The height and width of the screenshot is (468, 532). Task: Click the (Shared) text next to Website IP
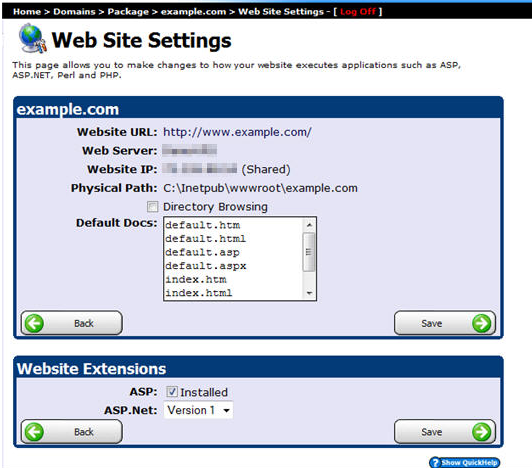coord(266,169)
